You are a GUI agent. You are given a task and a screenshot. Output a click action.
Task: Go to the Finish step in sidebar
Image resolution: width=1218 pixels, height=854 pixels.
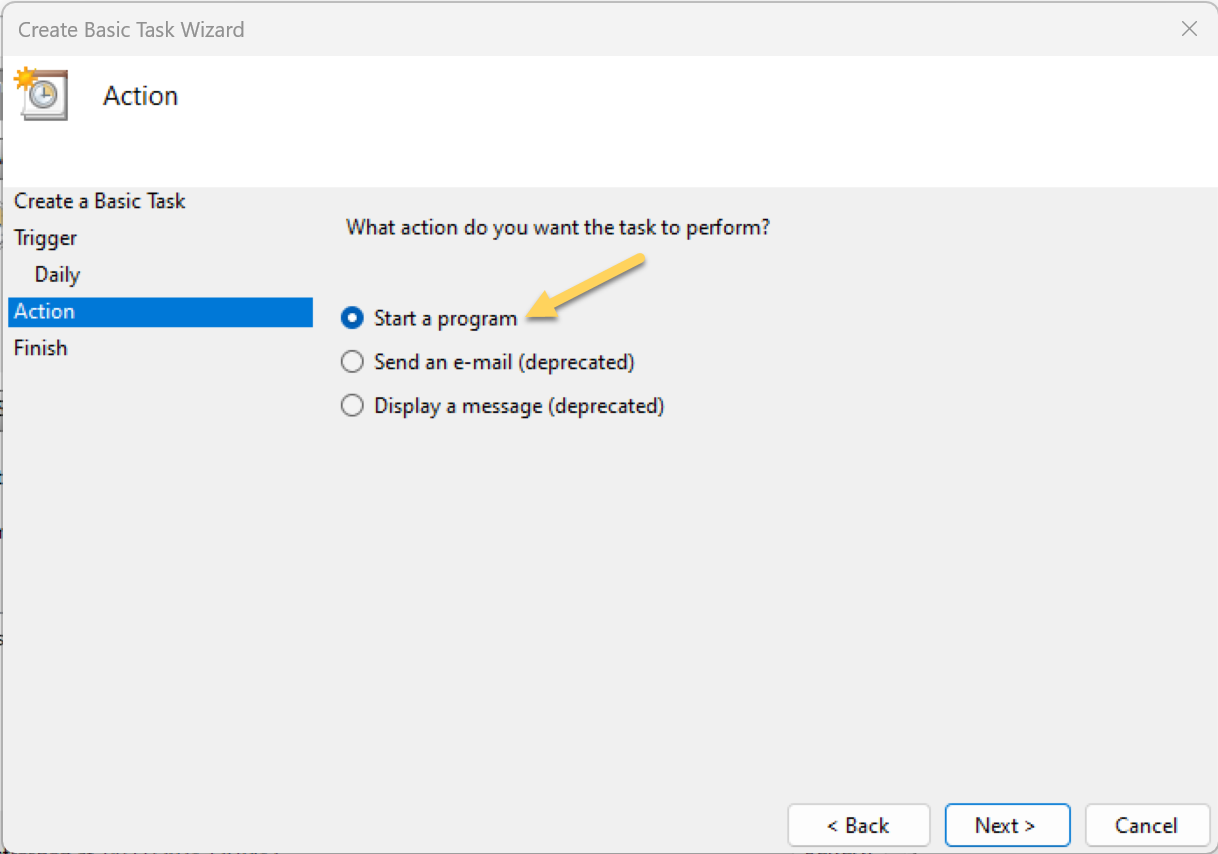point(41,348)
